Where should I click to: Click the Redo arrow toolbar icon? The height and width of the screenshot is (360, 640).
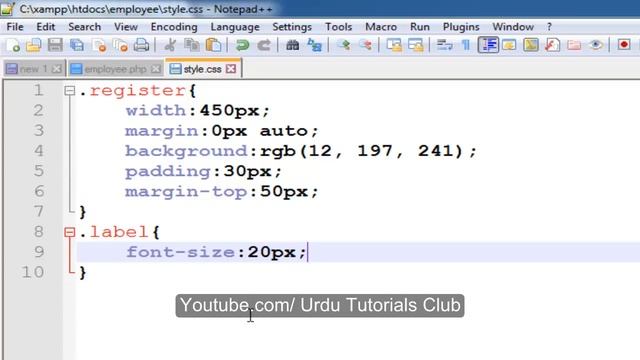[x=264, y=45]
